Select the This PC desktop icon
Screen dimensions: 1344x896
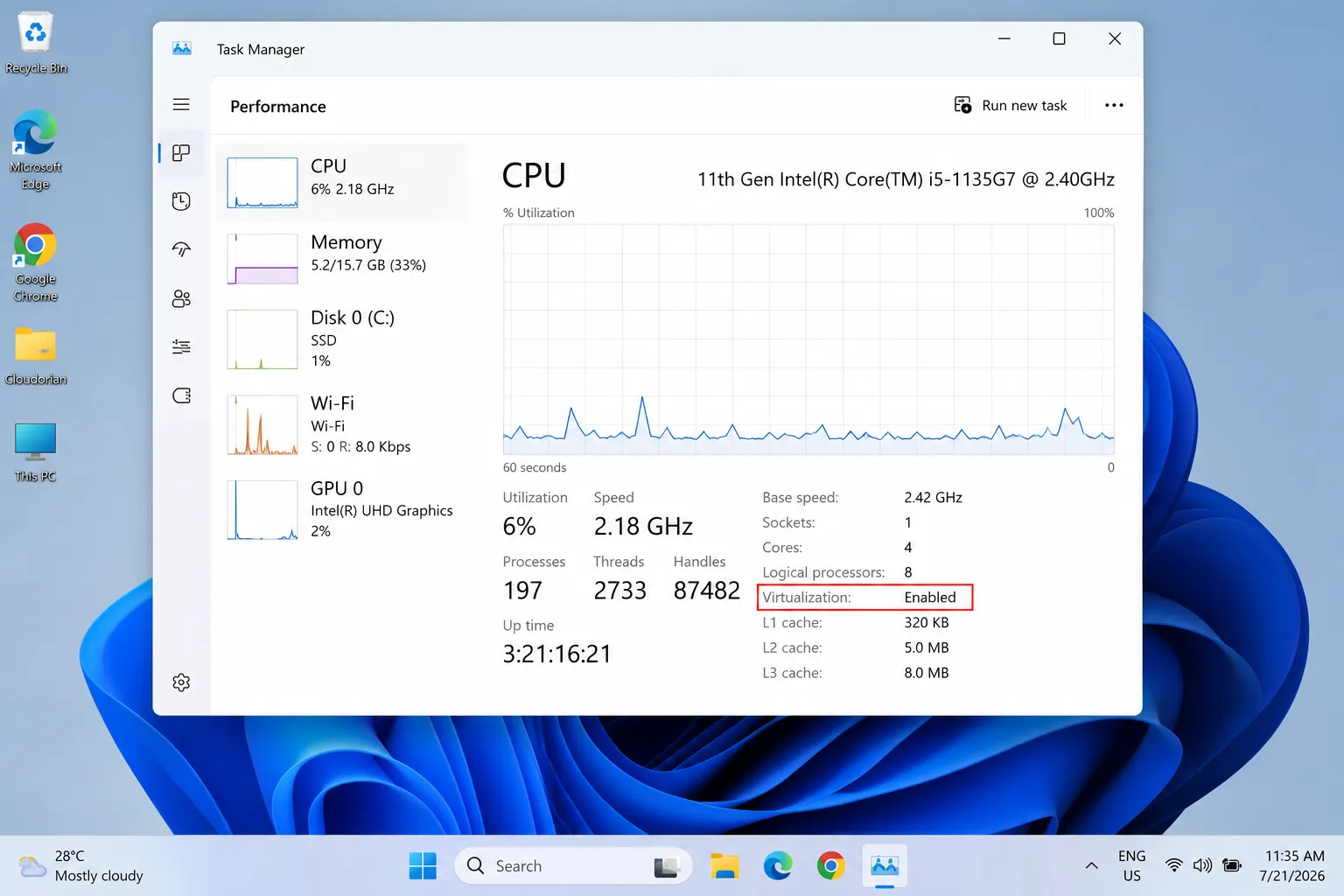36,452
